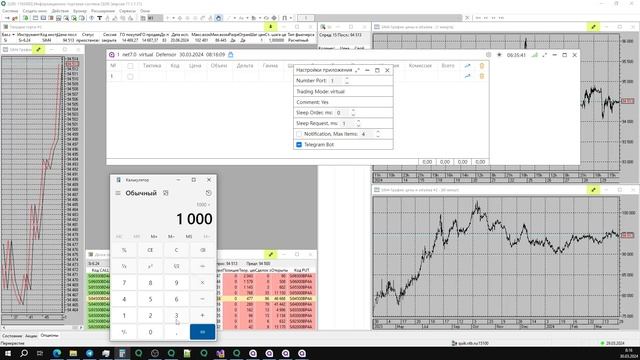
Task: Click the trash icon in Defensor table header
Action: pos(482,66)
